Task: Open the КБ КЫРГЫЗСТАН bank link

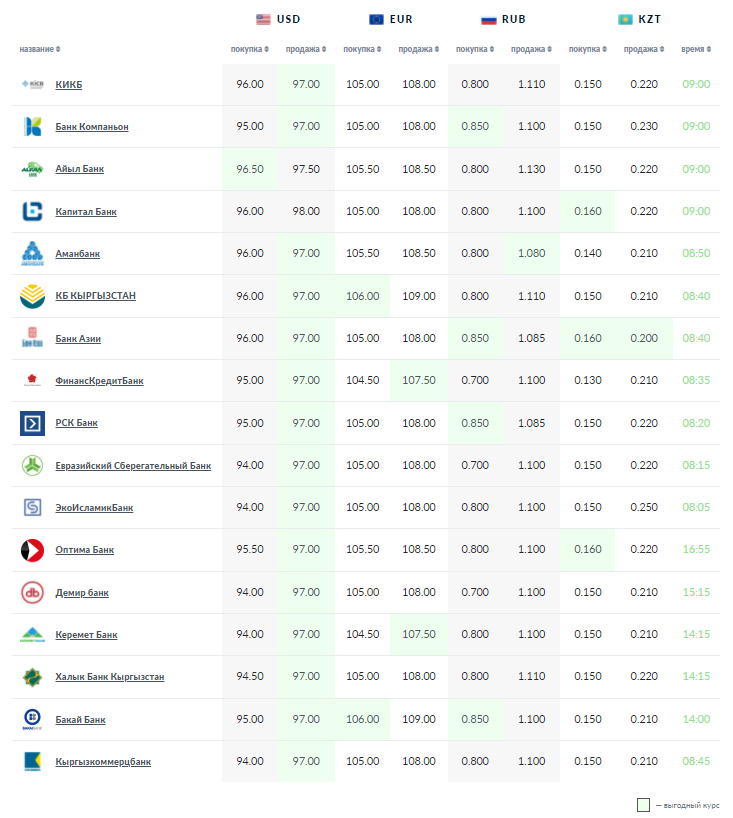Action: 95,296
